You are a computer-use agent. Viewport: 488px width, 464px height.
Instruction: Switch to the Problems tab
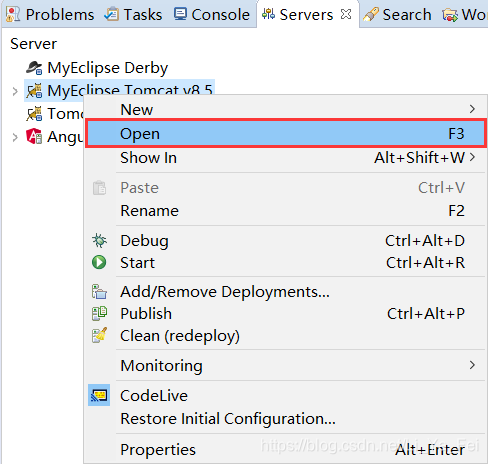50,14
